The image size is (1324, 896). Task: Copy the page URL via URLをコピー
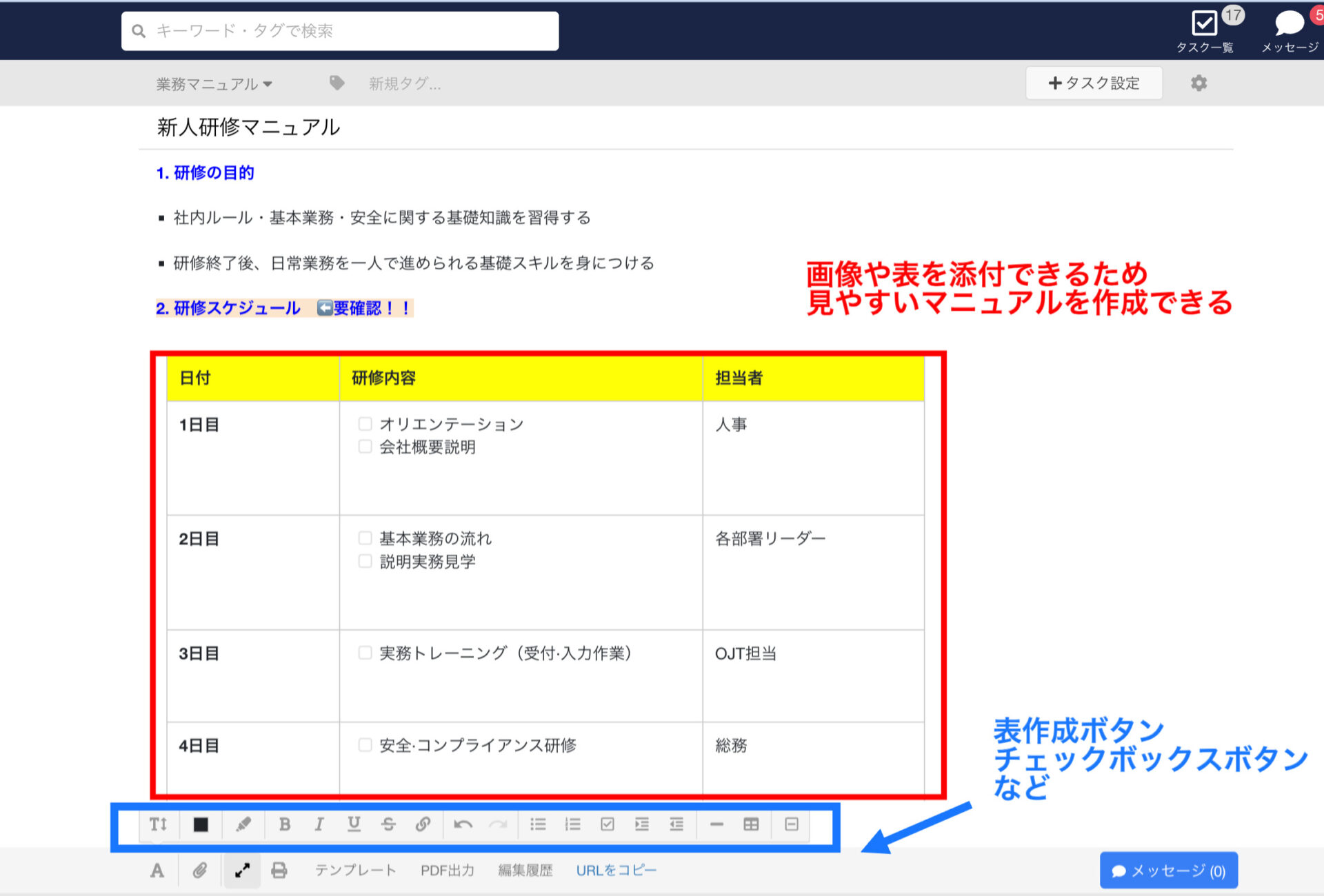(616, 870)
